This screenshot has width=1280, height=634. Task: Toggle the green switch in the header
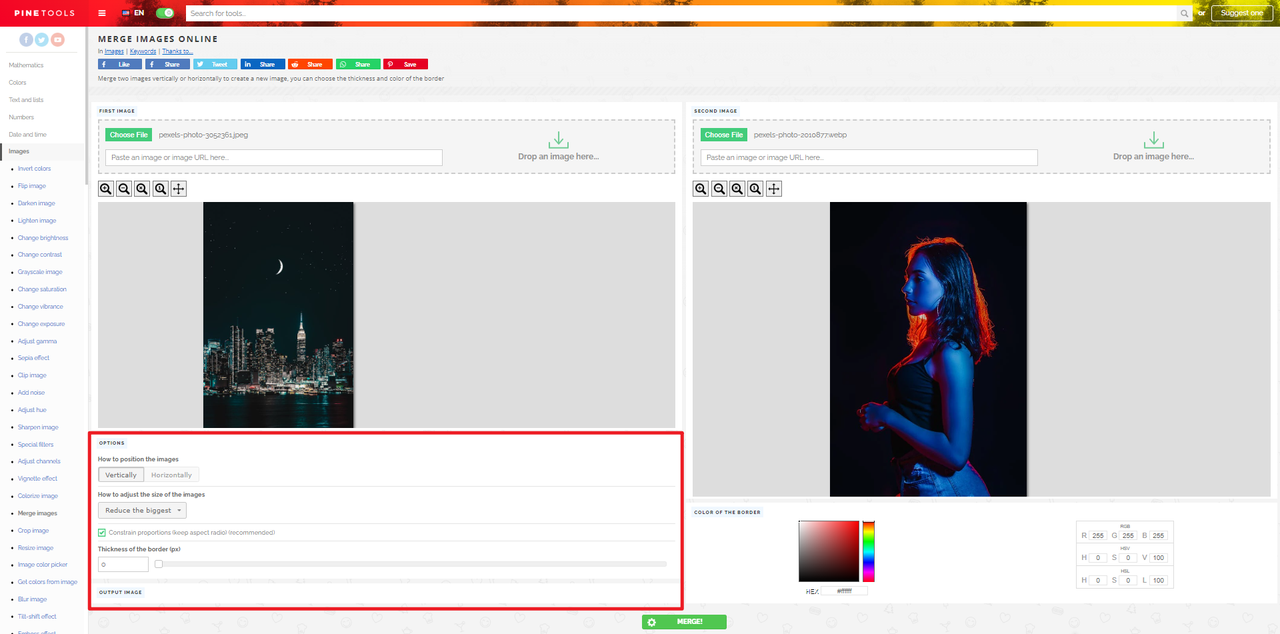pos(166,13)
